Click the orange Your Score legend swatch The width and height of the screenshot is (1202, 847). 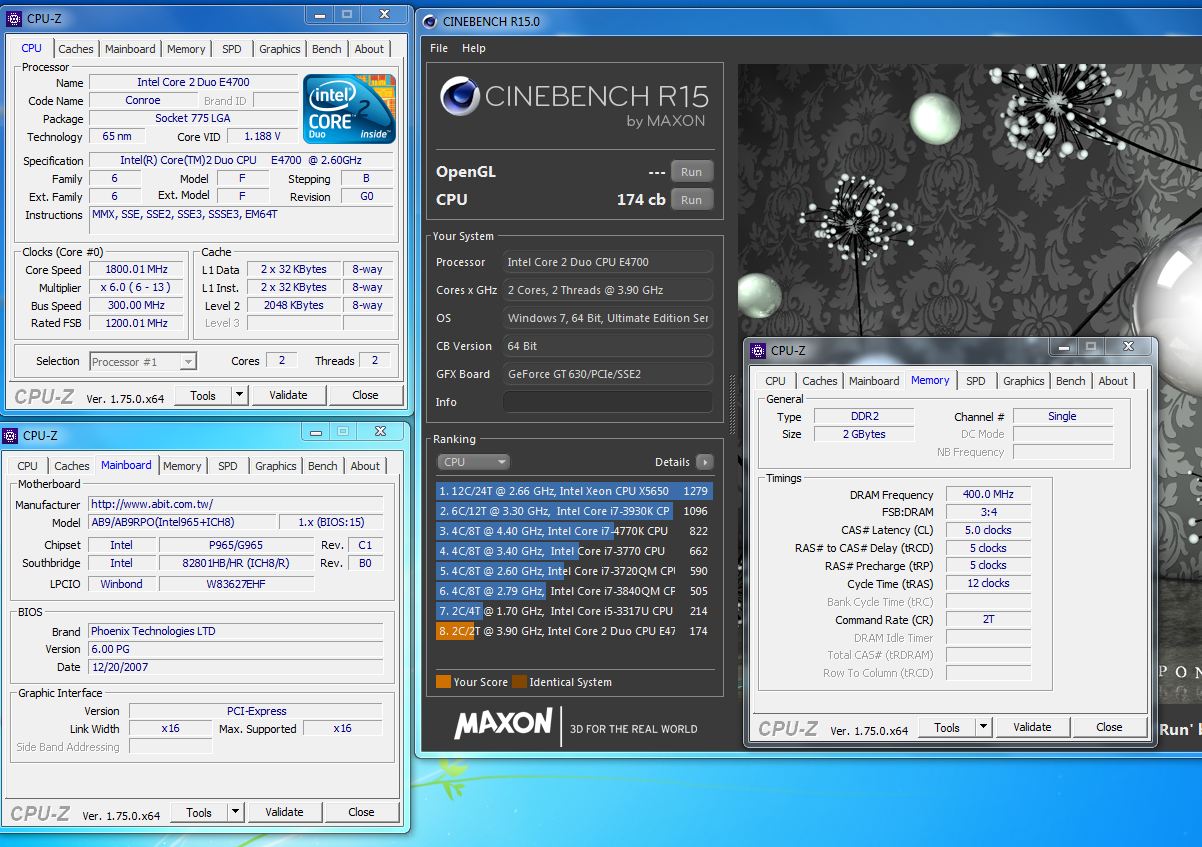[443, 682]
